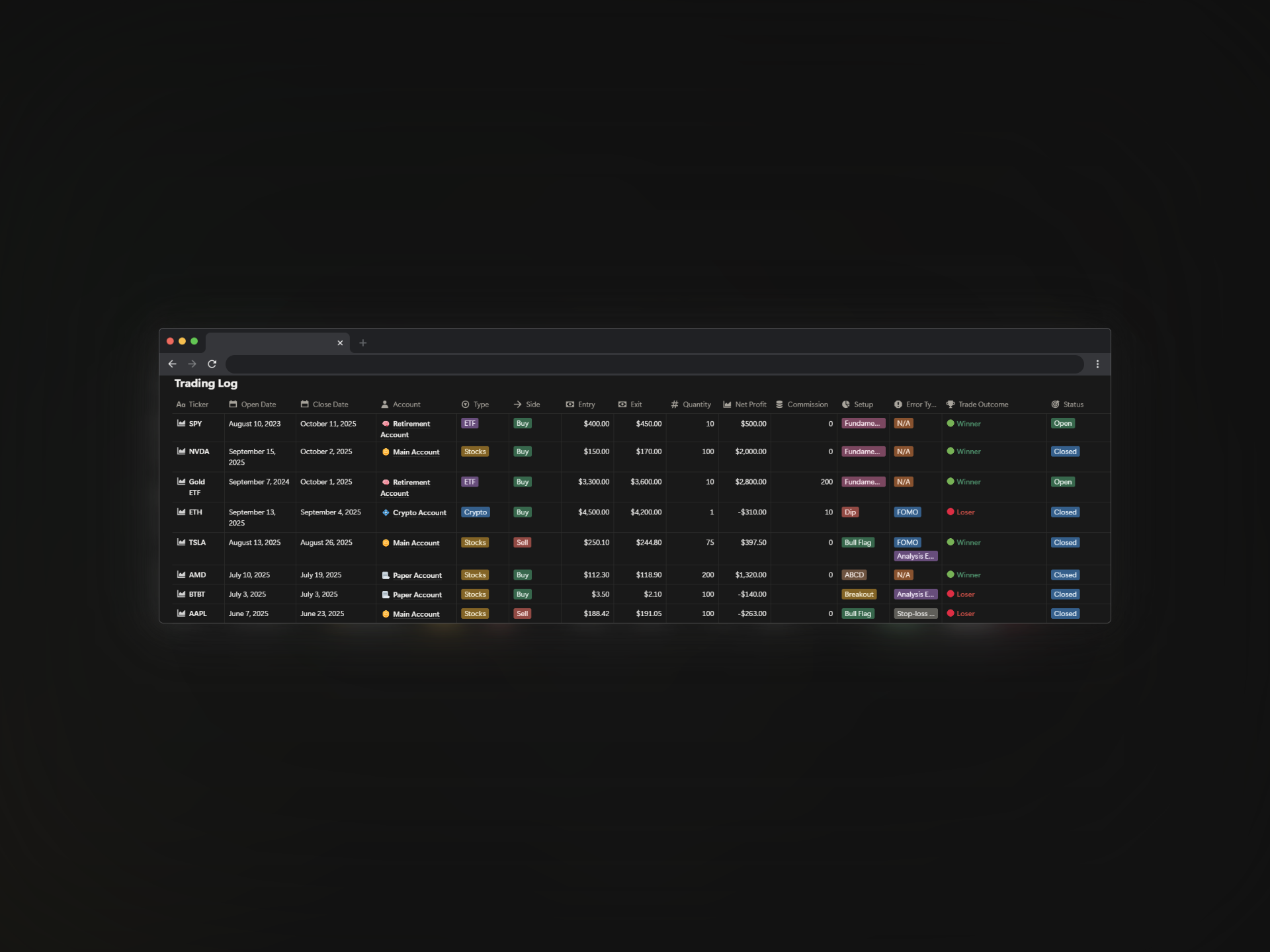Click the Bull Flag tag in TSLA row
1270x952 pixels.
[x=858, y=542]
